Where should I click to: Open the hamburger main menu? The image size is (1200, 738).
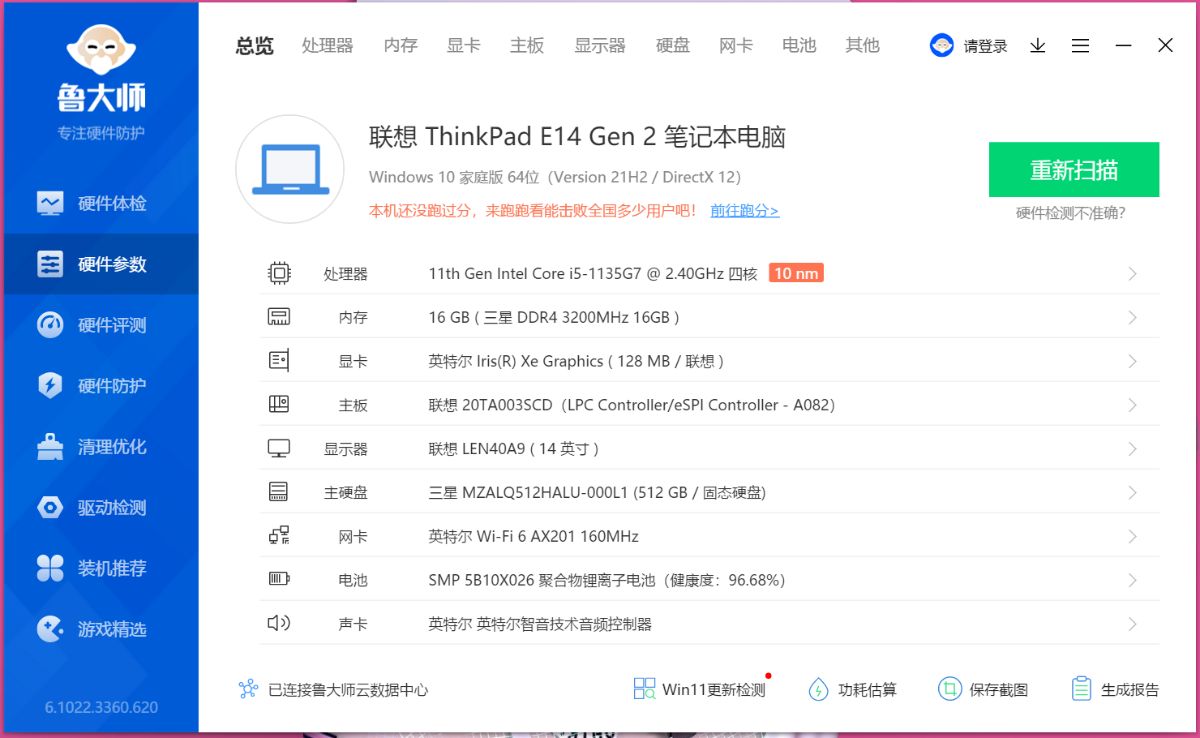click(x=1080, y=45)
